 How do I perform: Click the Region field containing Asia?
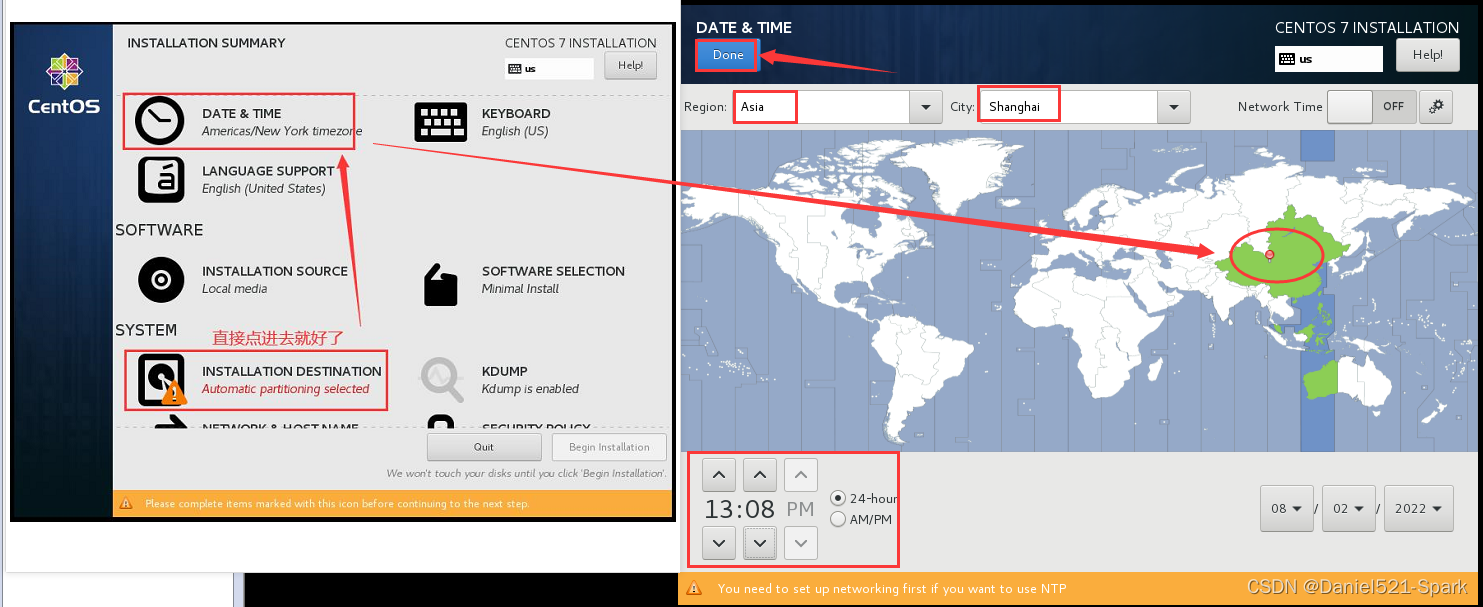coord(822,107)
